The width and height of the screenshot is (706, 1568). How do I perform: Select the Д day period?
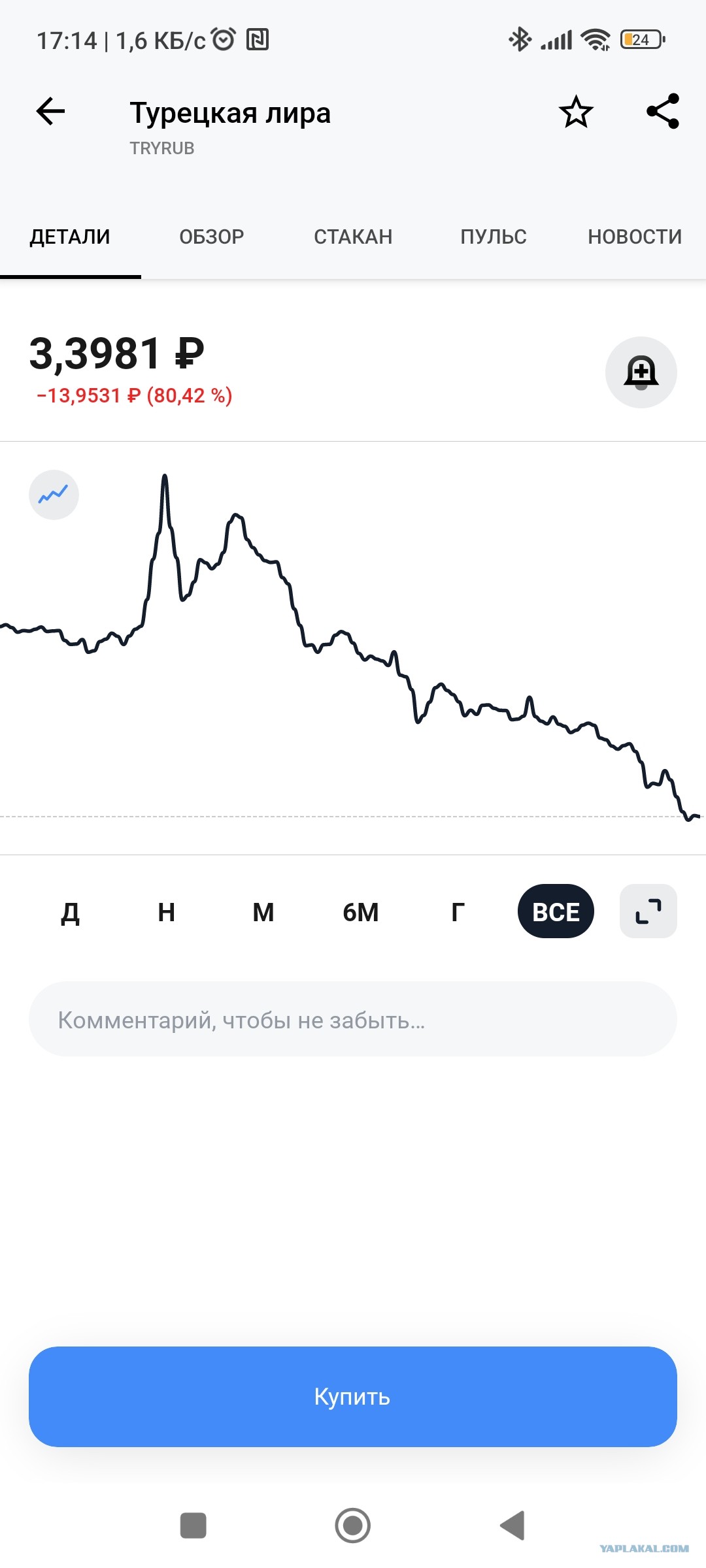point(70,912)
